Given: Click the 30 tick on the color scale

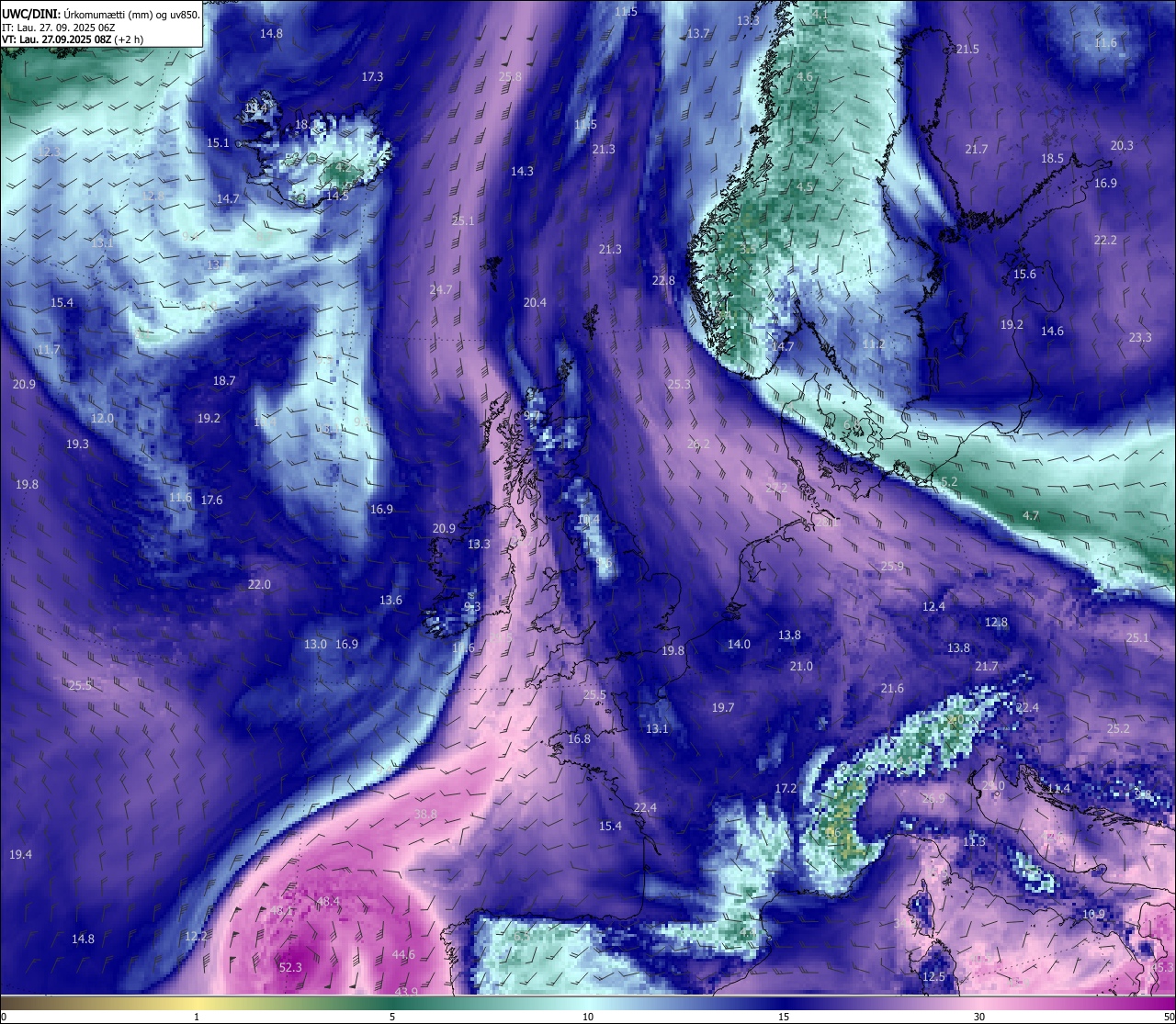Looking at the screenshot, I should pyautogui.click(x=979, y=1017).
